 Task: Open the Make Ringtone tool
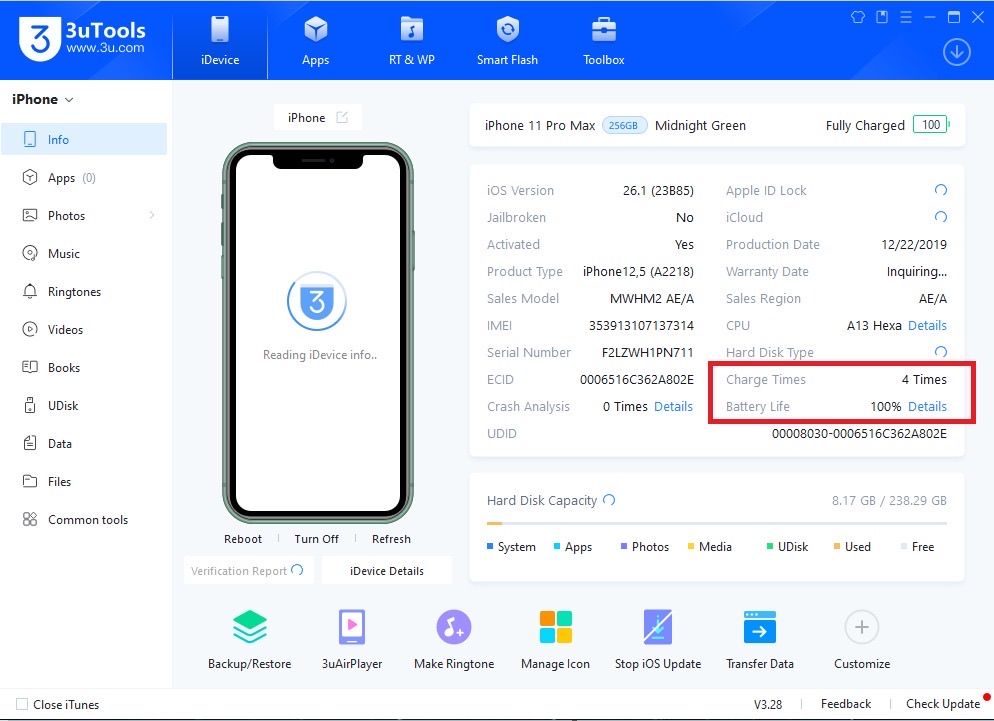[454, 628]
